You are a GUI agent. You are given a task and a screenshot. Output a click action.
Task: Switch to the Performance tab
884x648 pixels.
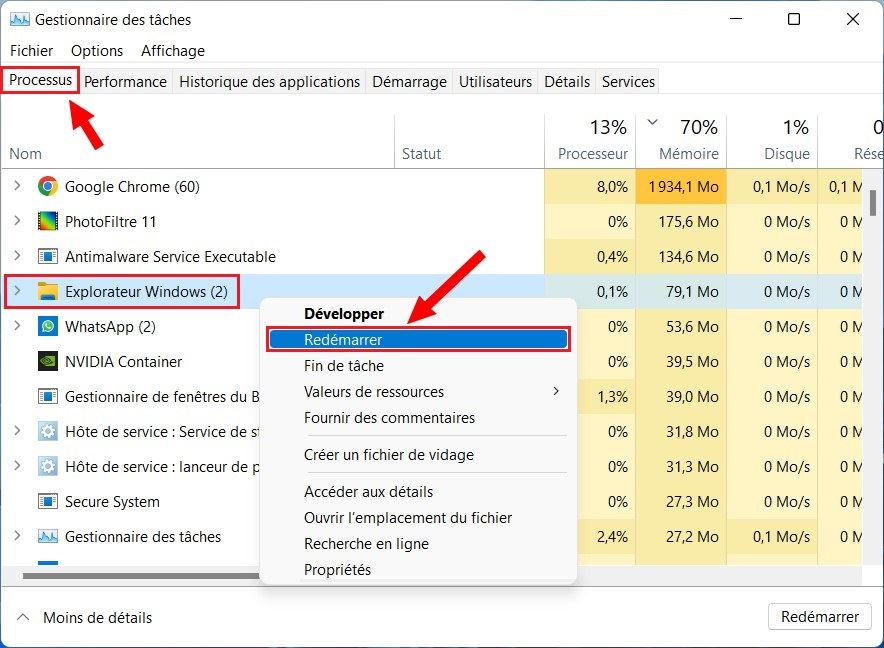pyautogui.click(x=125, y=81)
